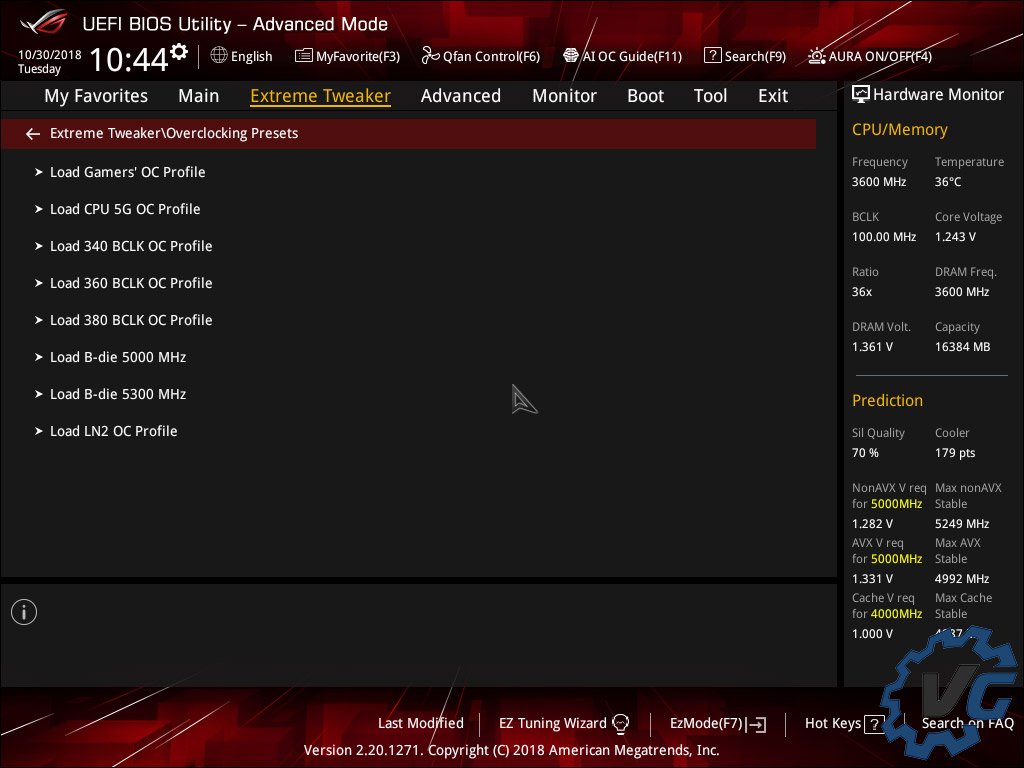The image size is (1024, 768).
Task: Expand arrow beside Load B-die 5300 MHz
Action: (39, 394)
